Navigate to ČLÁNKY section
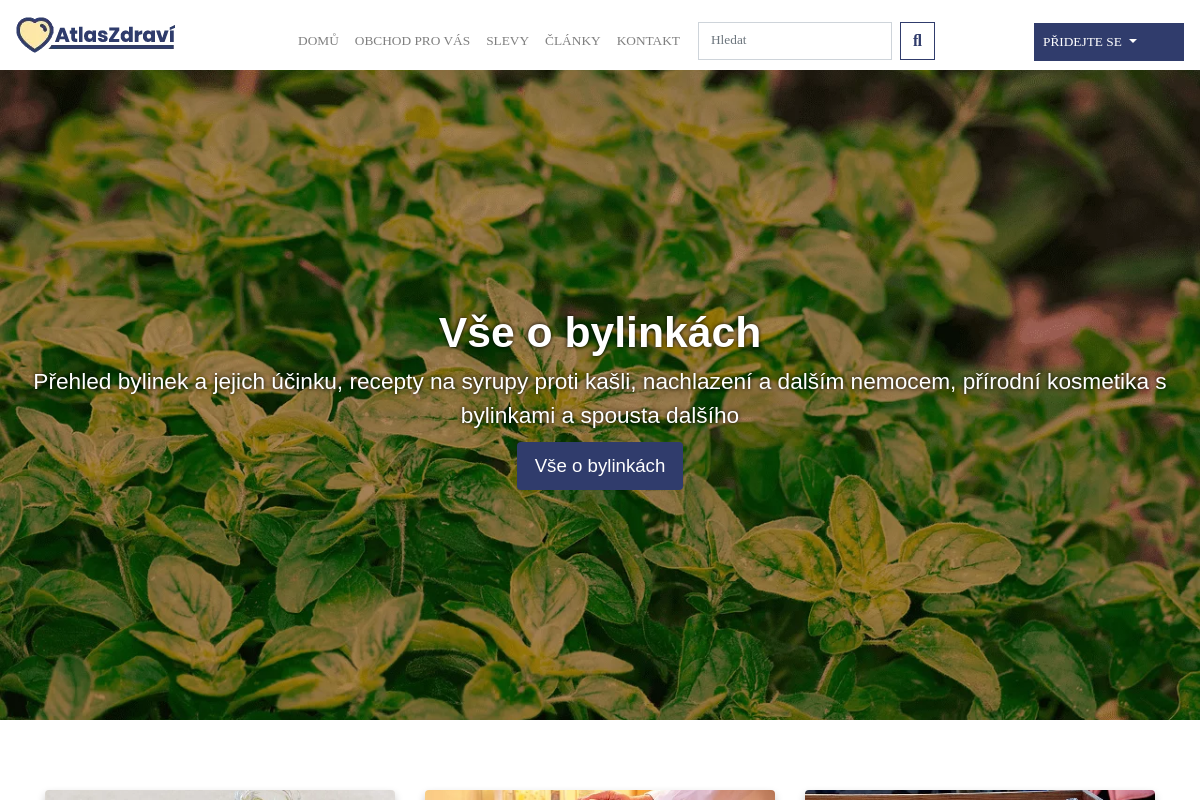The height and width of the screenshot is (800, 1200). 572,41
